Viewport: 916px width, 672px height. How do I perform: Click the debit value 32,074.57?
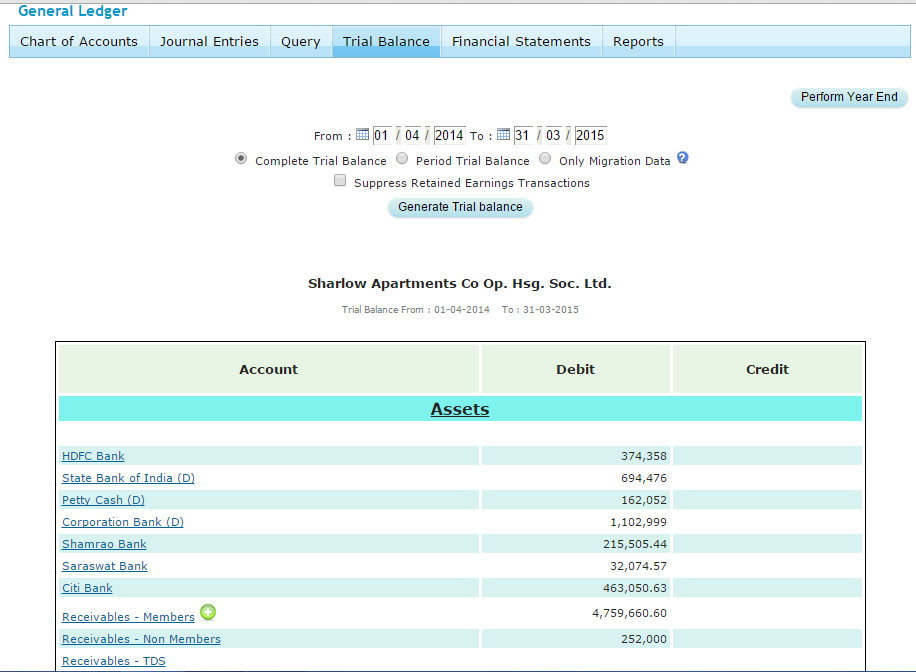639,566
